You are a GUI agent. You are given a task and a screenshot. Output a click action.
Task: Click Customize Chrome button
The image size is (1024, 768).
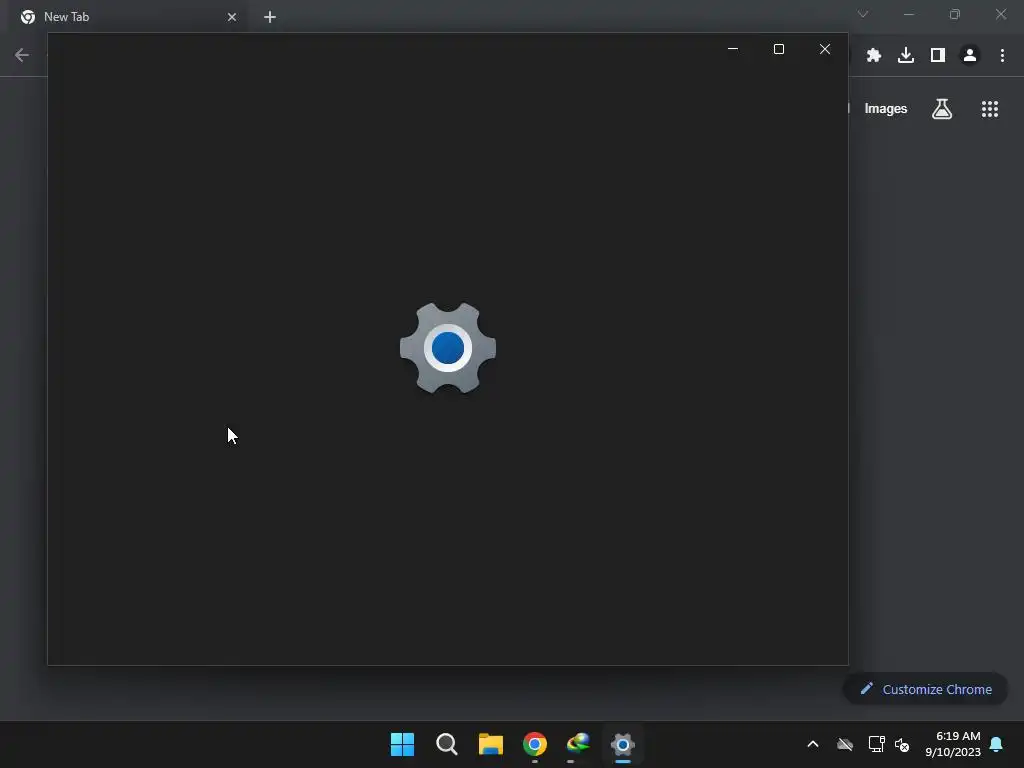tap(925, 689)
